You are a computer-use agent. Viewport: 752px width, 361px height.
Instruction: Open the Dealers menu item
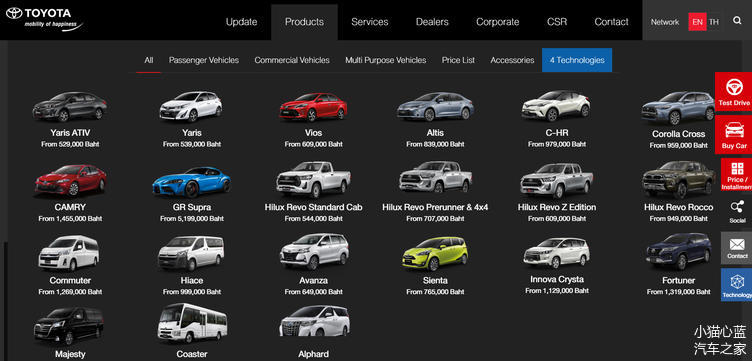coord(432,22)
